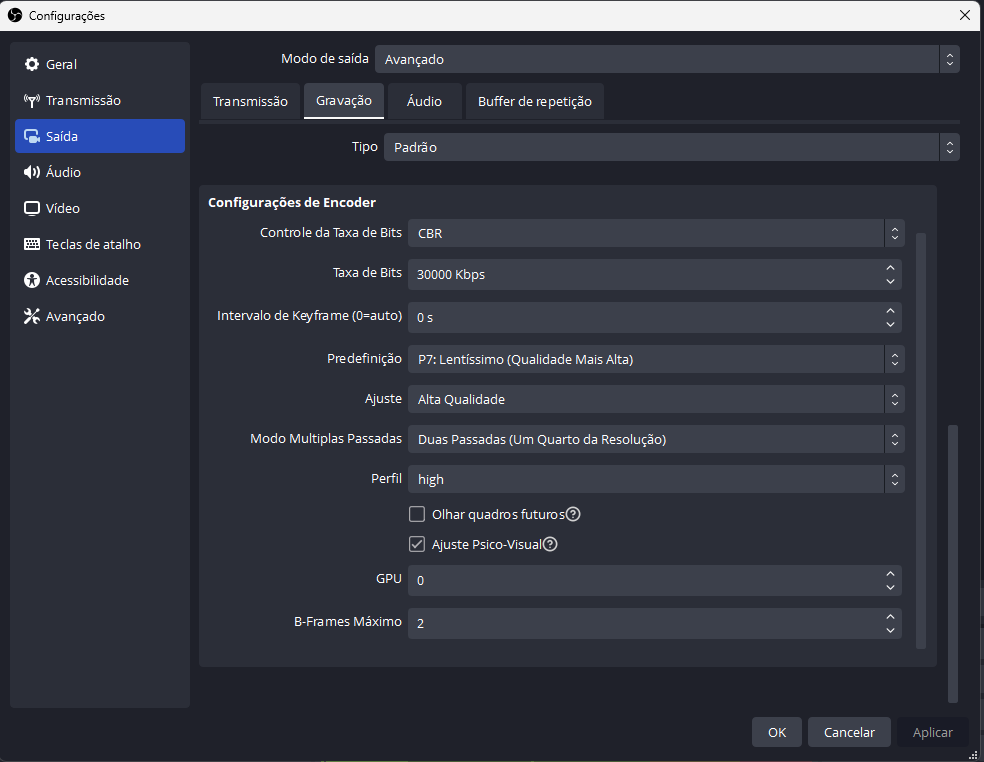Viewport: 984px width, 762px height.
Task: Switch to the Buffer de repetição tab
Action: coord(535,101)
